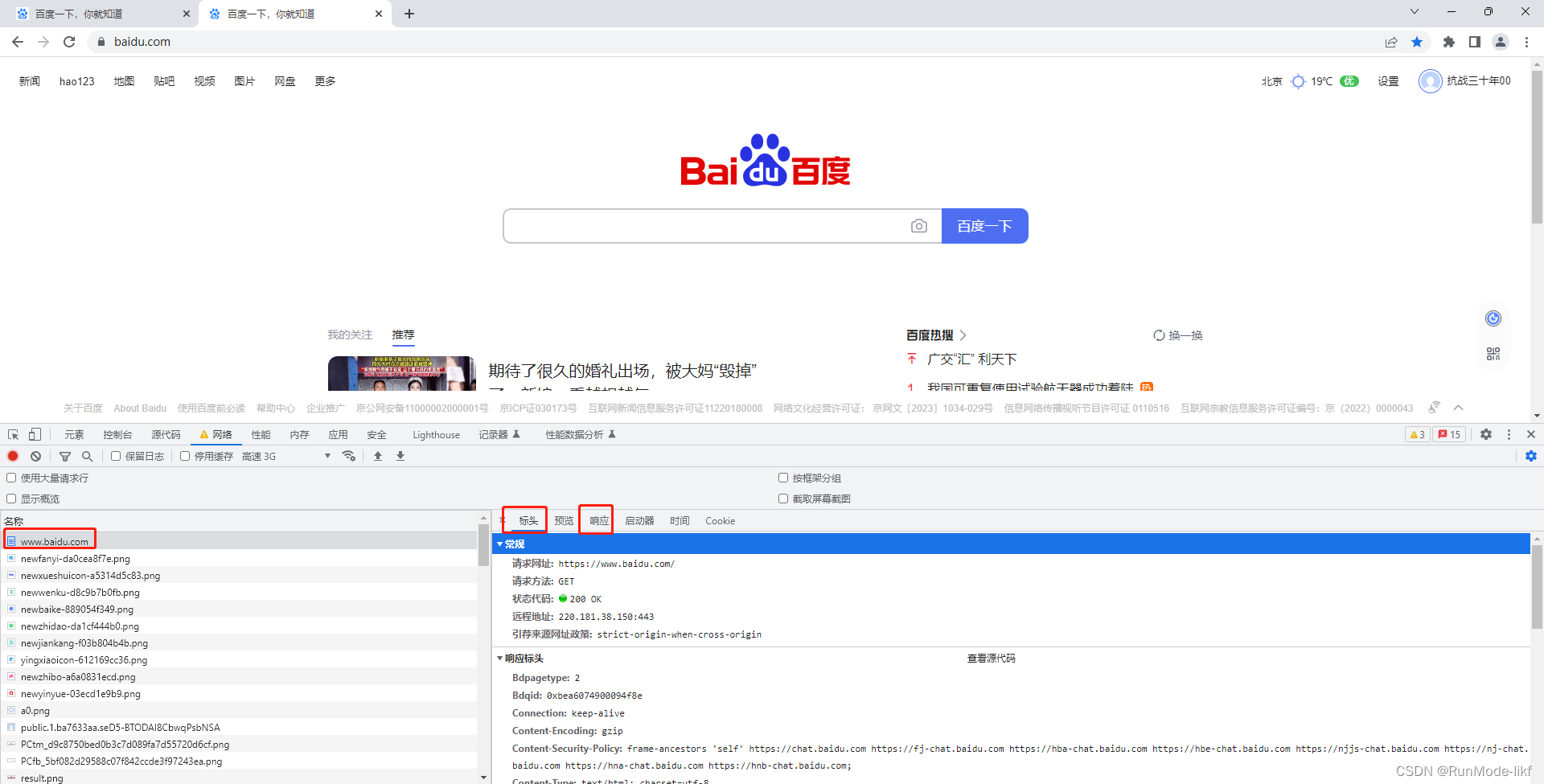
Task: Click the network filter funnel icon
Action: click(x=65, y=456)
